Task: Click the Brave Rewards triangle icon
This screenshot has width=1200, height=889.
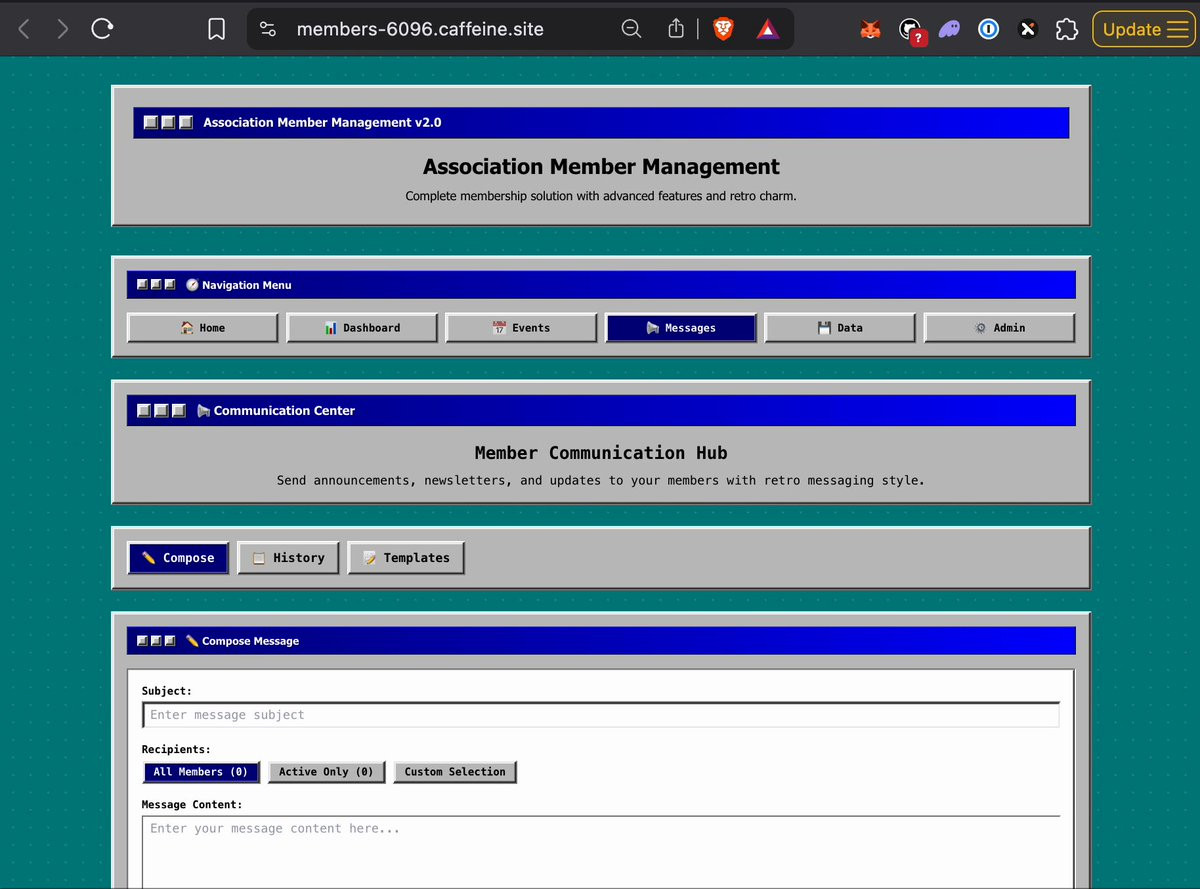Action: (x=767, y=29)
